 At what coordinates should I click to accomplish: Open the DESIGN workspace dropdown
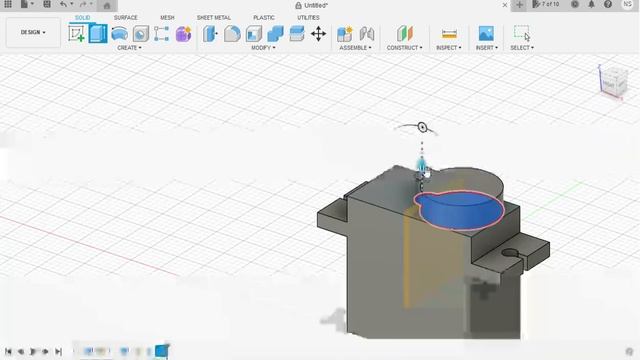point(33,32)
